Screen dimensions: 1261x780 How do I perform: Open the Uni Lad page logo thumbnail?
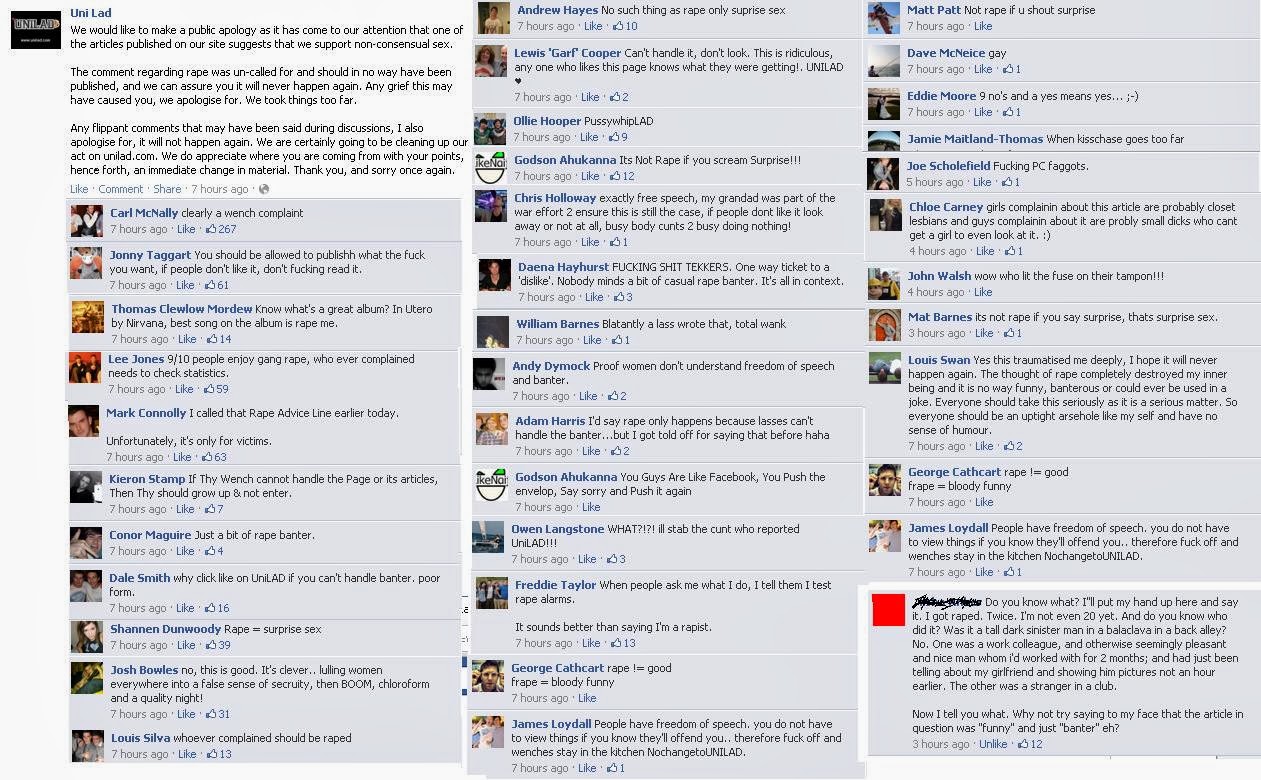36,28
